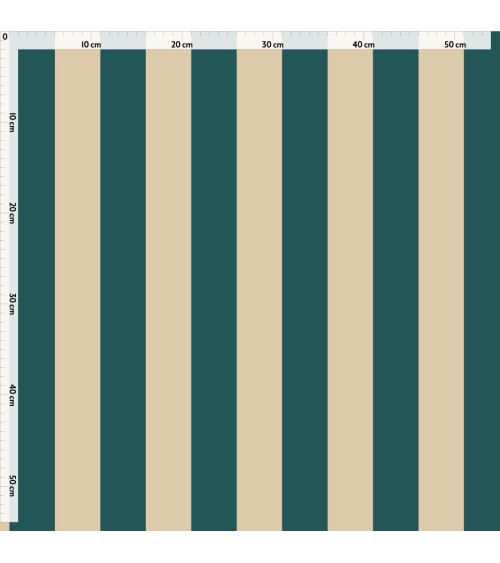Click the '20 cm' label on left ruler

(x=12, y=213)
